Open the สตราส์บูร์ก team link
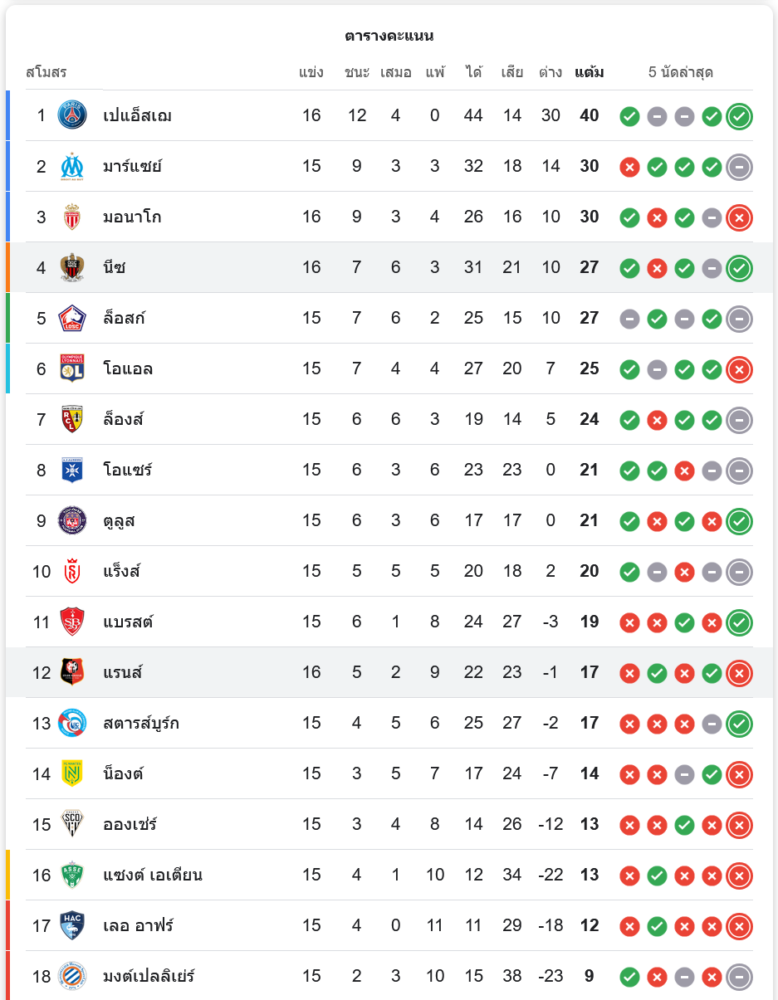The image size is (778, 1000). (x=141, y=723)
